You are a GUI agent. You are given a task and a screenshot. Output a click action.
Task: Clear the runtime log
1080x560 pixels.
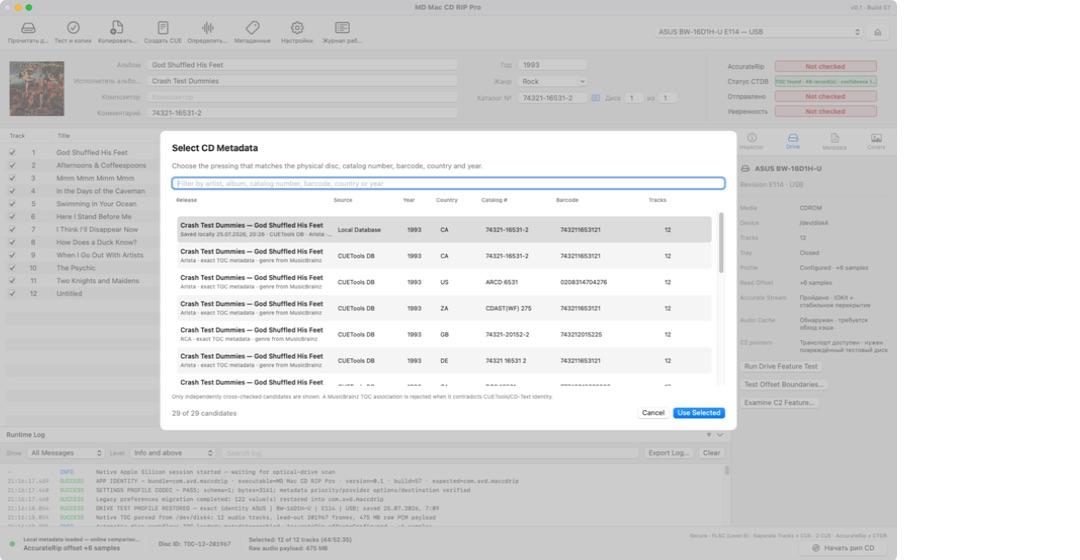[x=712, y=453]
